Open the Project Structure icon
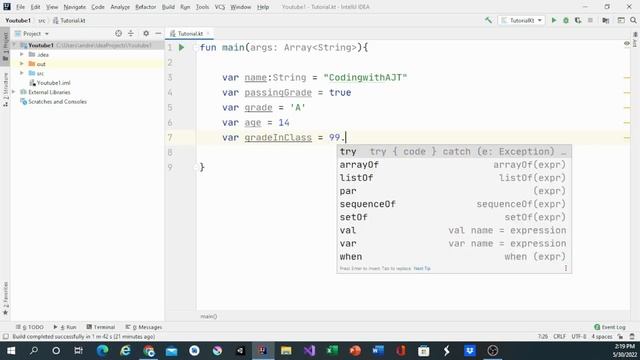Screen dimensions: 640x360 [x=606, y=20]
